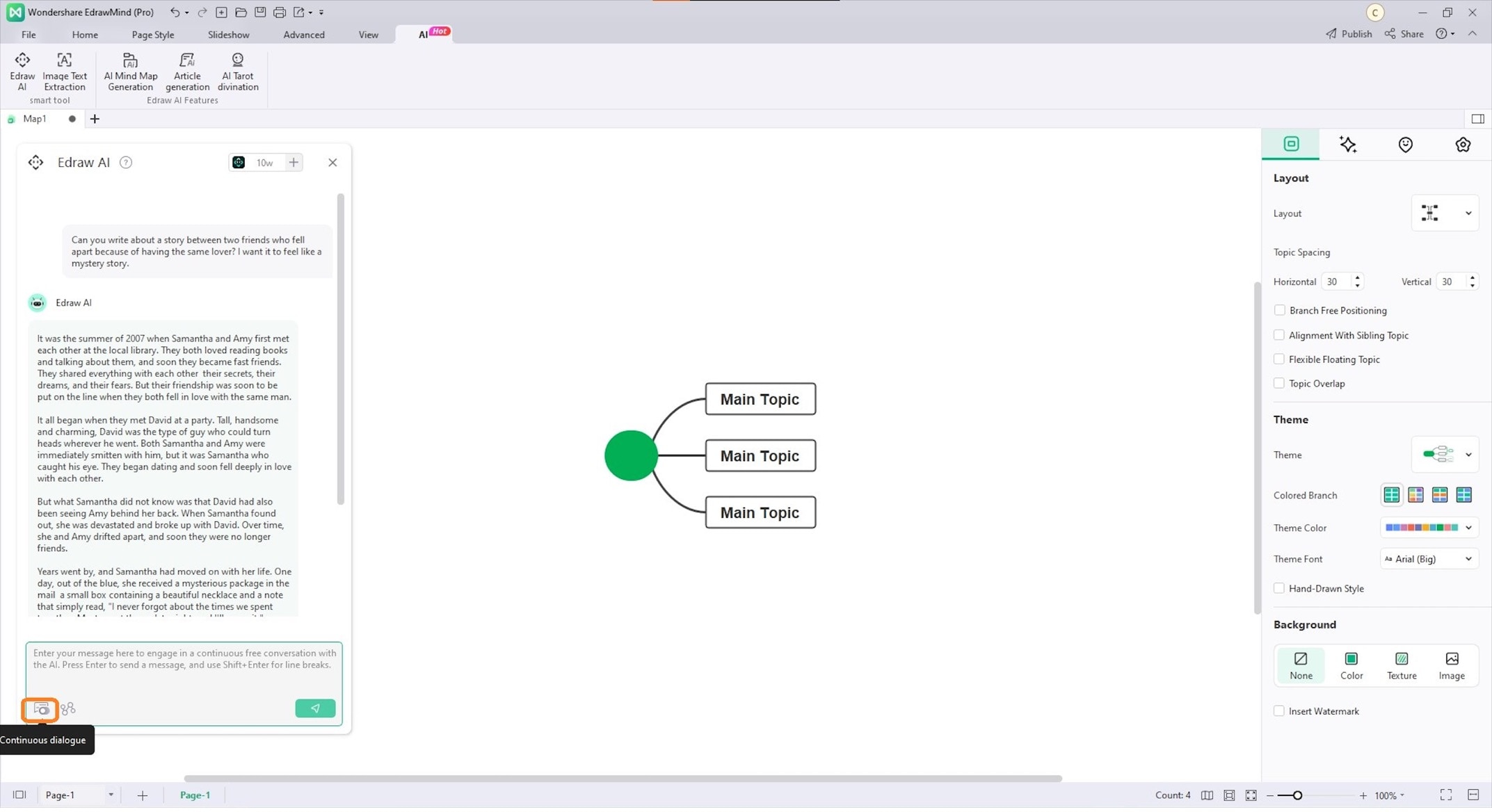Select the Image Text Extraction tool
This screenshot has width=1492, height=812.
[64, 70]
